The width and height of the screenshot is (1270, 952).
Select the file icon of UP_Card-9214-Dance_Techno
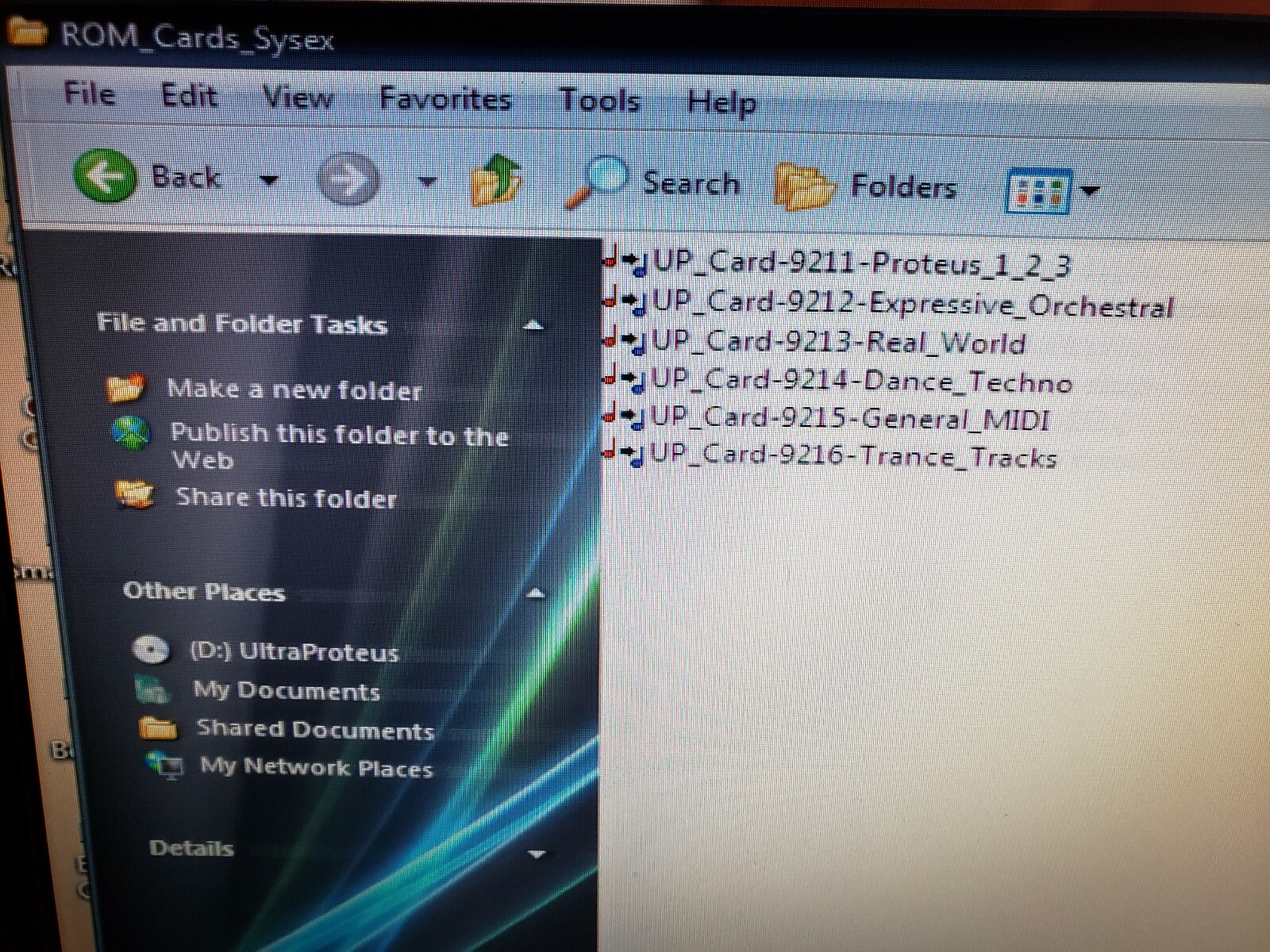(x=625, y=378)
